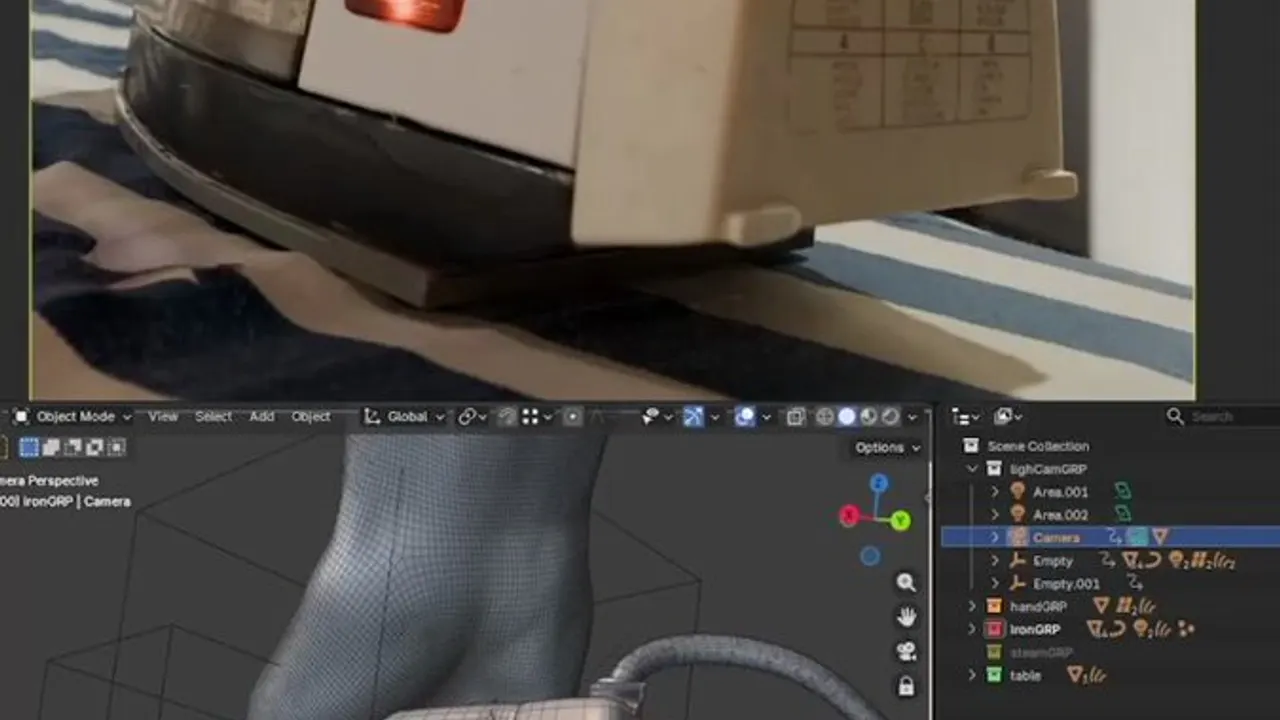Select the table collection
This screenshot has width=1280, height=720.
click(x=1025, y=676)
